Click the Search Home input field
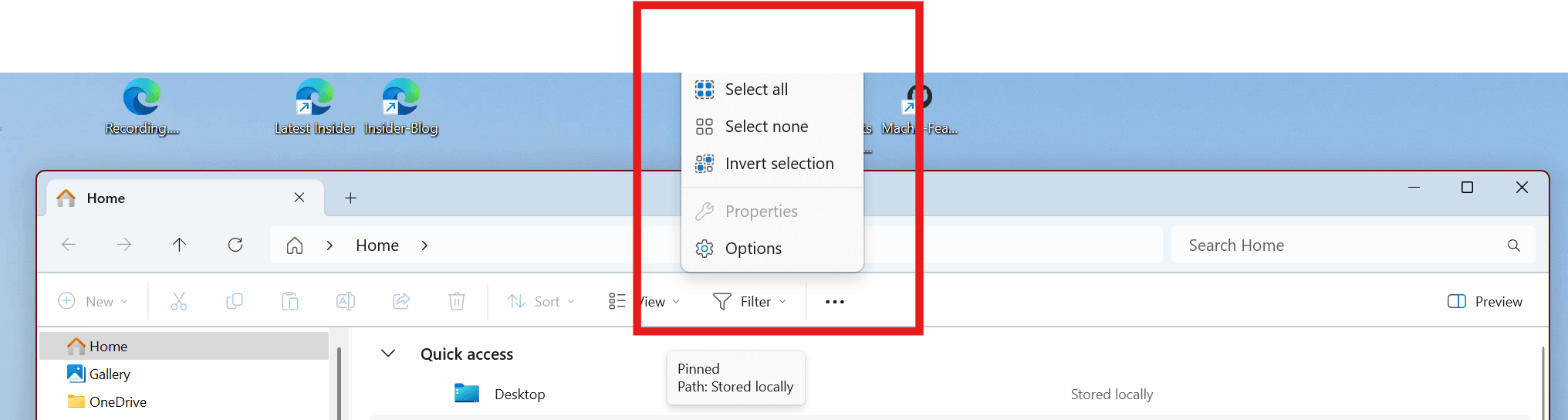This screenshot has width=1568, height=420. tap(1353, 246)
